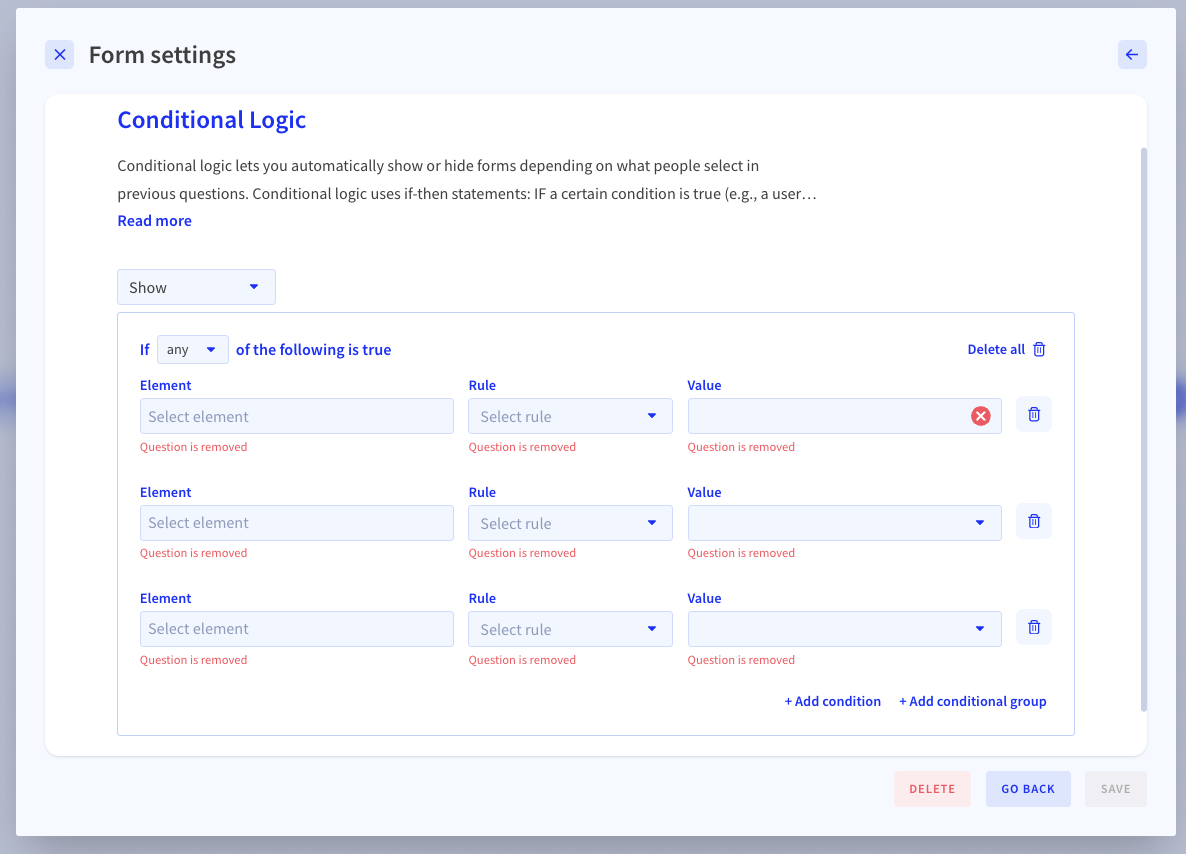Open the third row's Select rule dropdown
The image size is (1186, 854).
570,629
